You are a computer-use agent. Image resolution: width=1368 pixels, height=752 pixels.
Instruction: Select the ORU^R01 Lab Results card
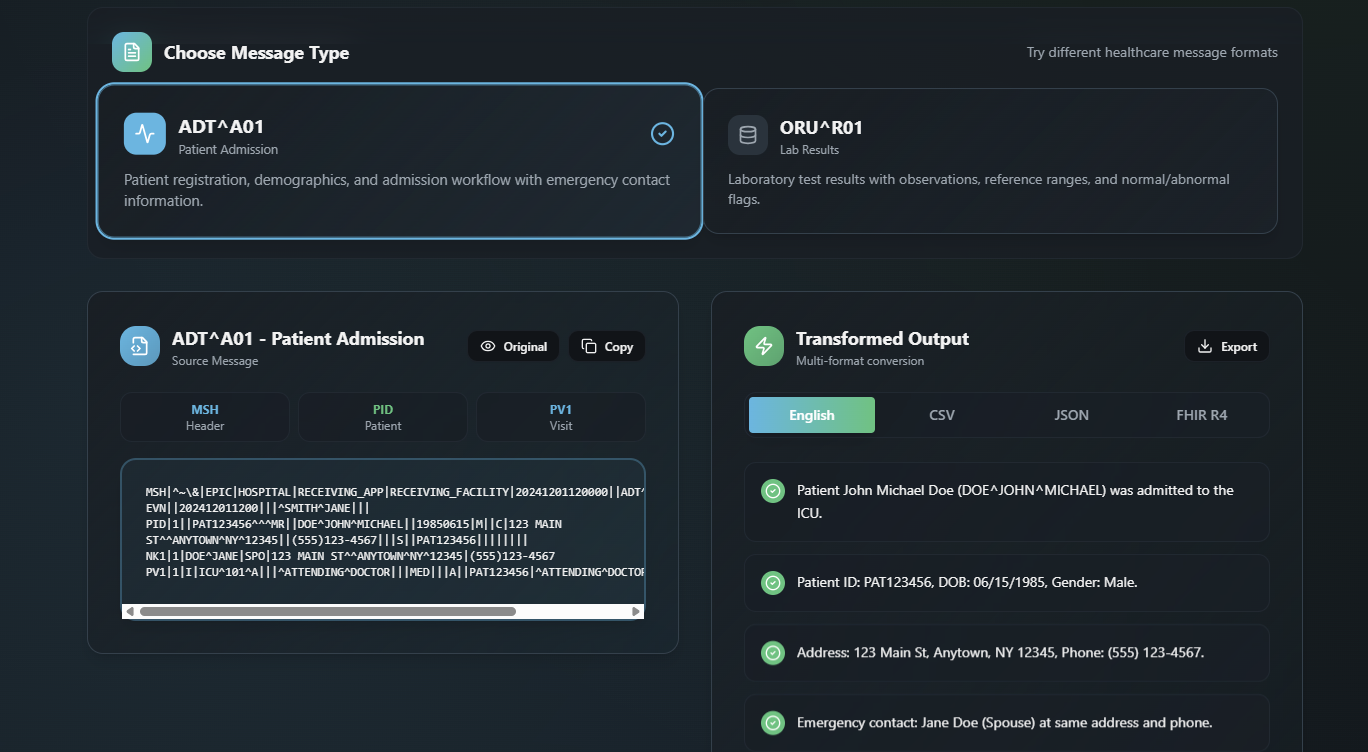coord(990,161)
